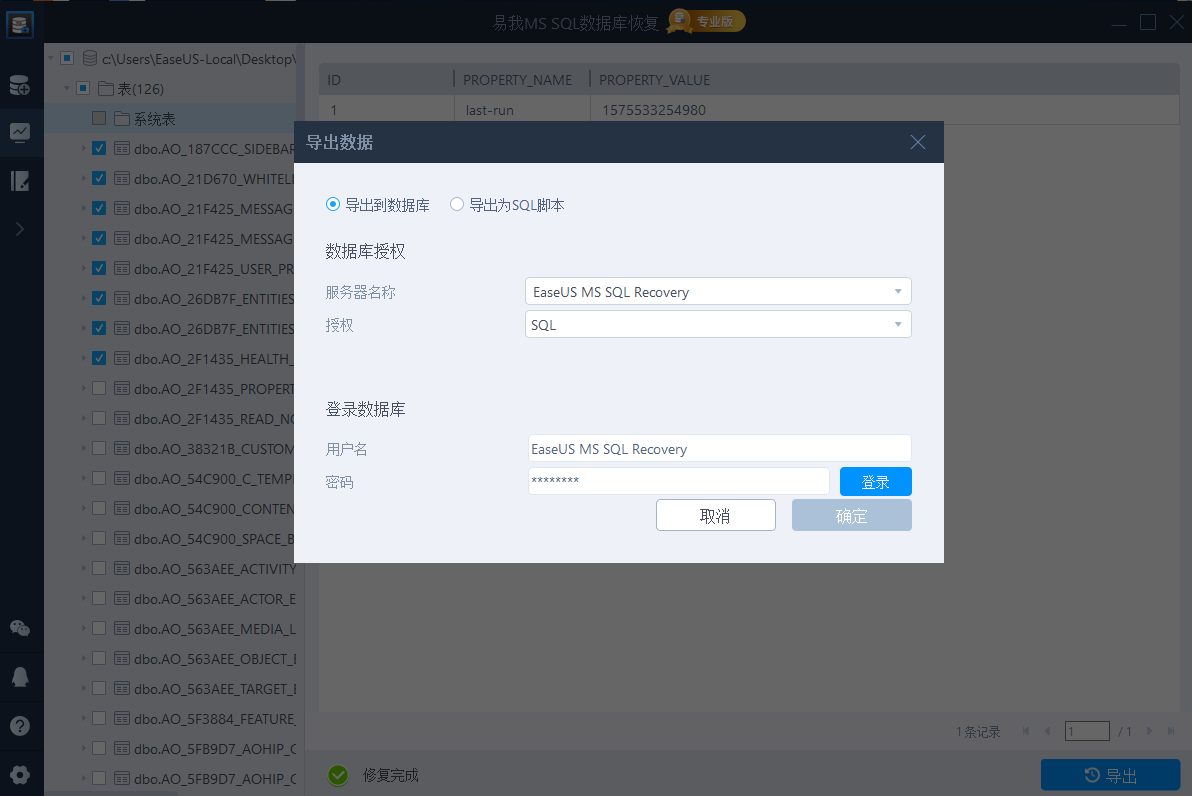The width and height of the screenshot is (1192, 796).
Task: Close the 导出数据 dialog with X
Action: (918, 142)
